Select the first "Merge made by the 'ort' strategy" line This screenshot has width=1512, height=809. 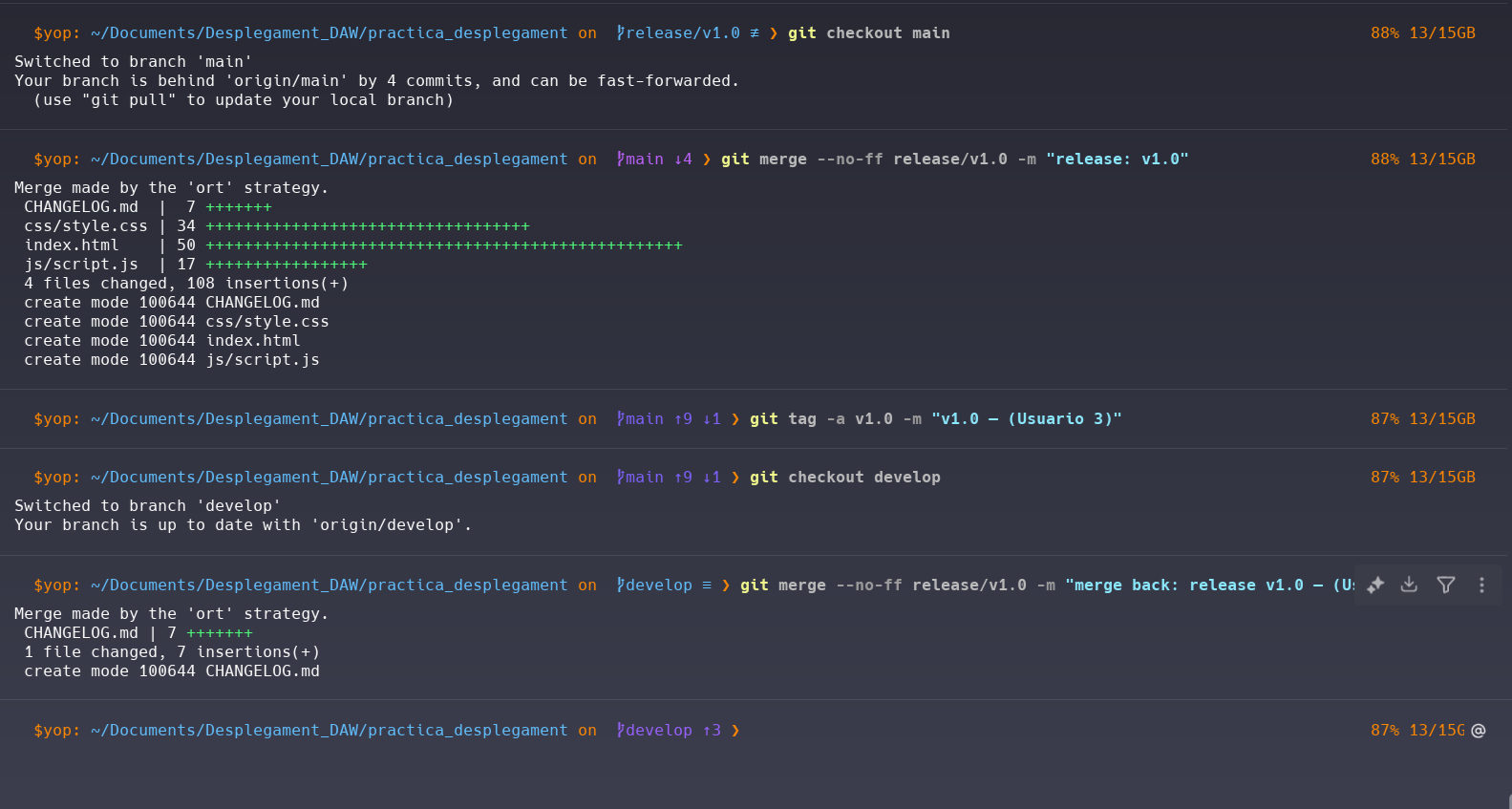point(171,188)
